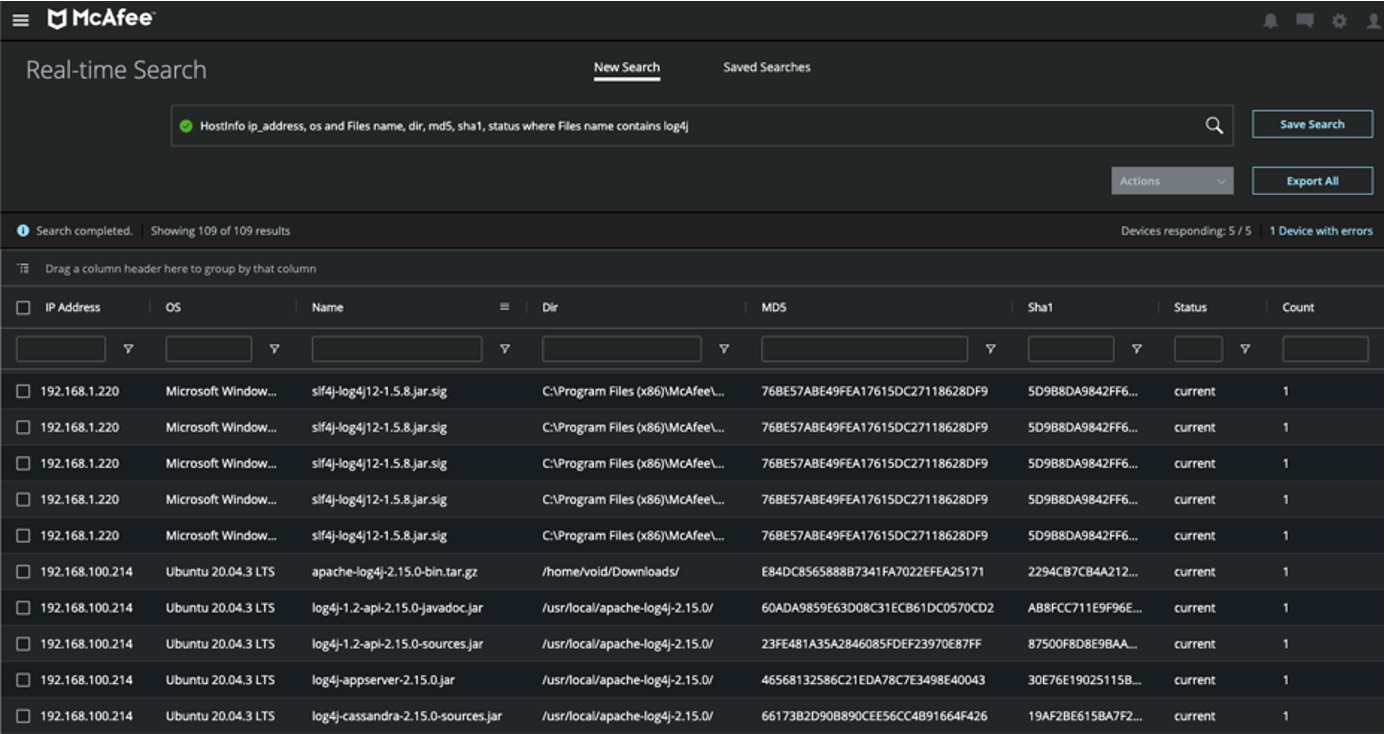Sort by the MD5 column header

774,308
